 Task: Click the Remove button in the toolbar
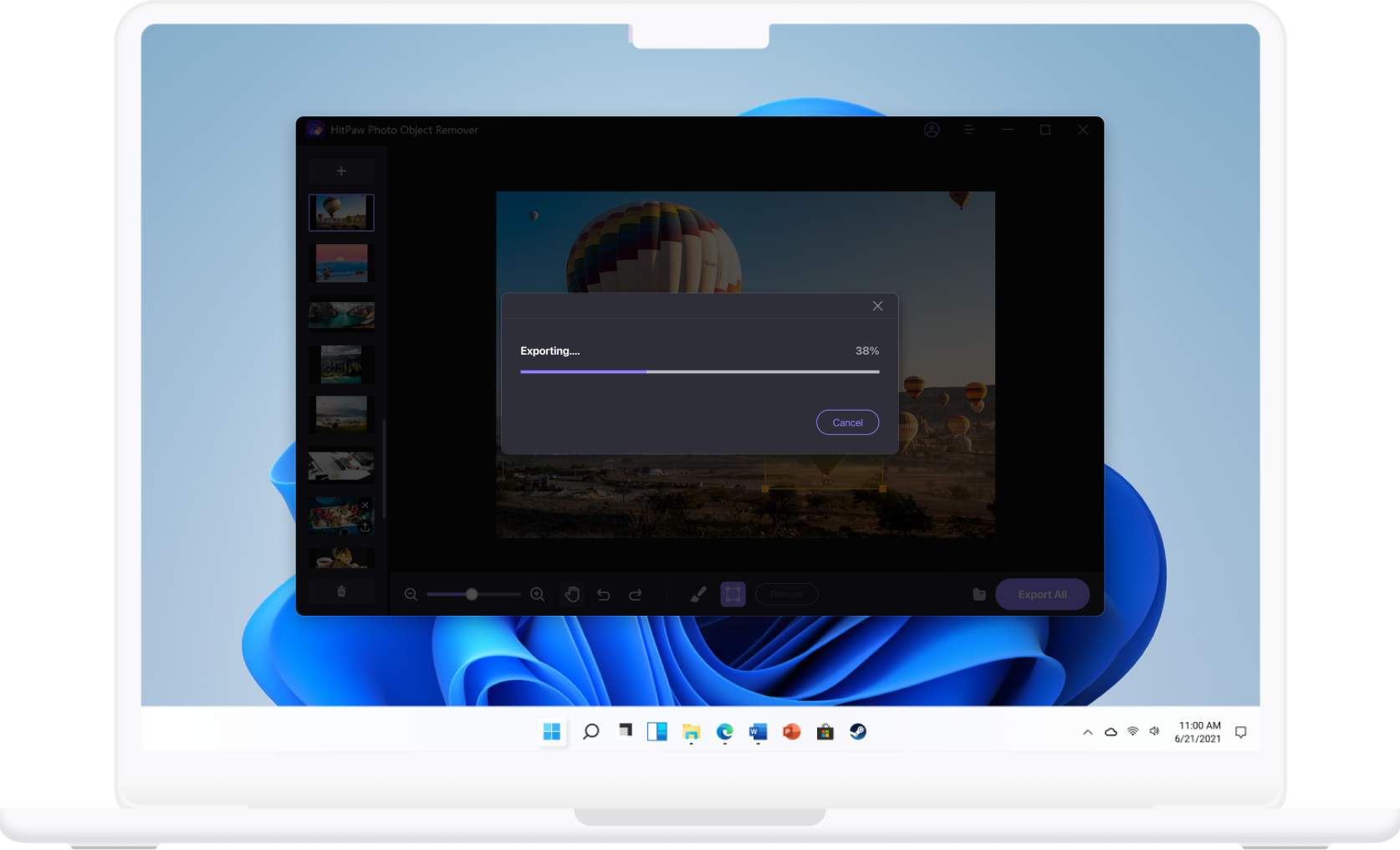point(786,594)
